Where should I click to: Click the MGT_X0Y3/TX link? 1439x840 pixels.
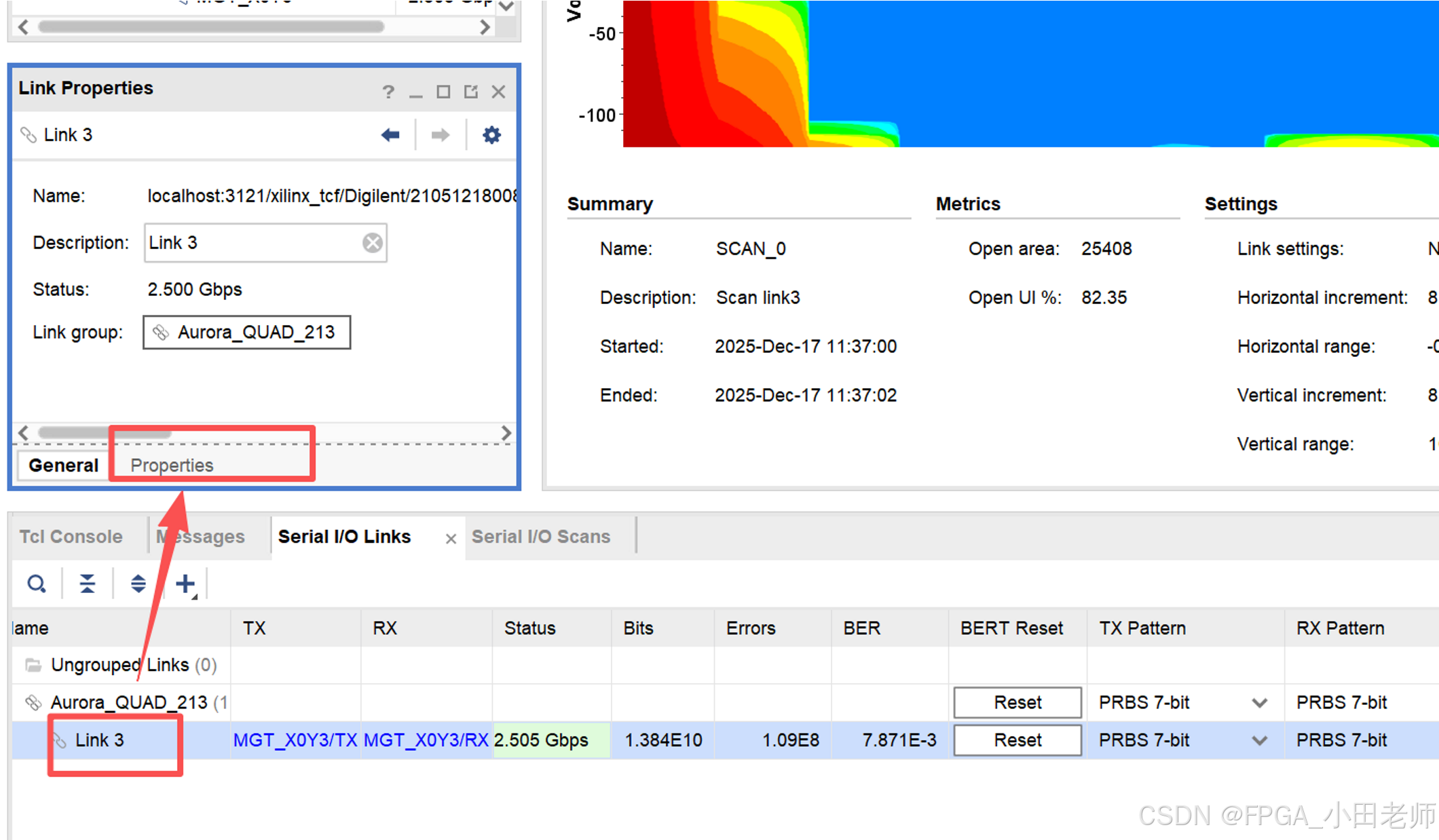point(295,740)
